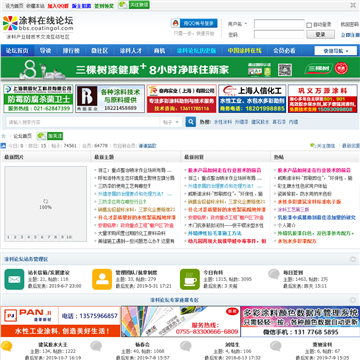
Task: Open the 用户名 login type dropdown
Action: 238,24
